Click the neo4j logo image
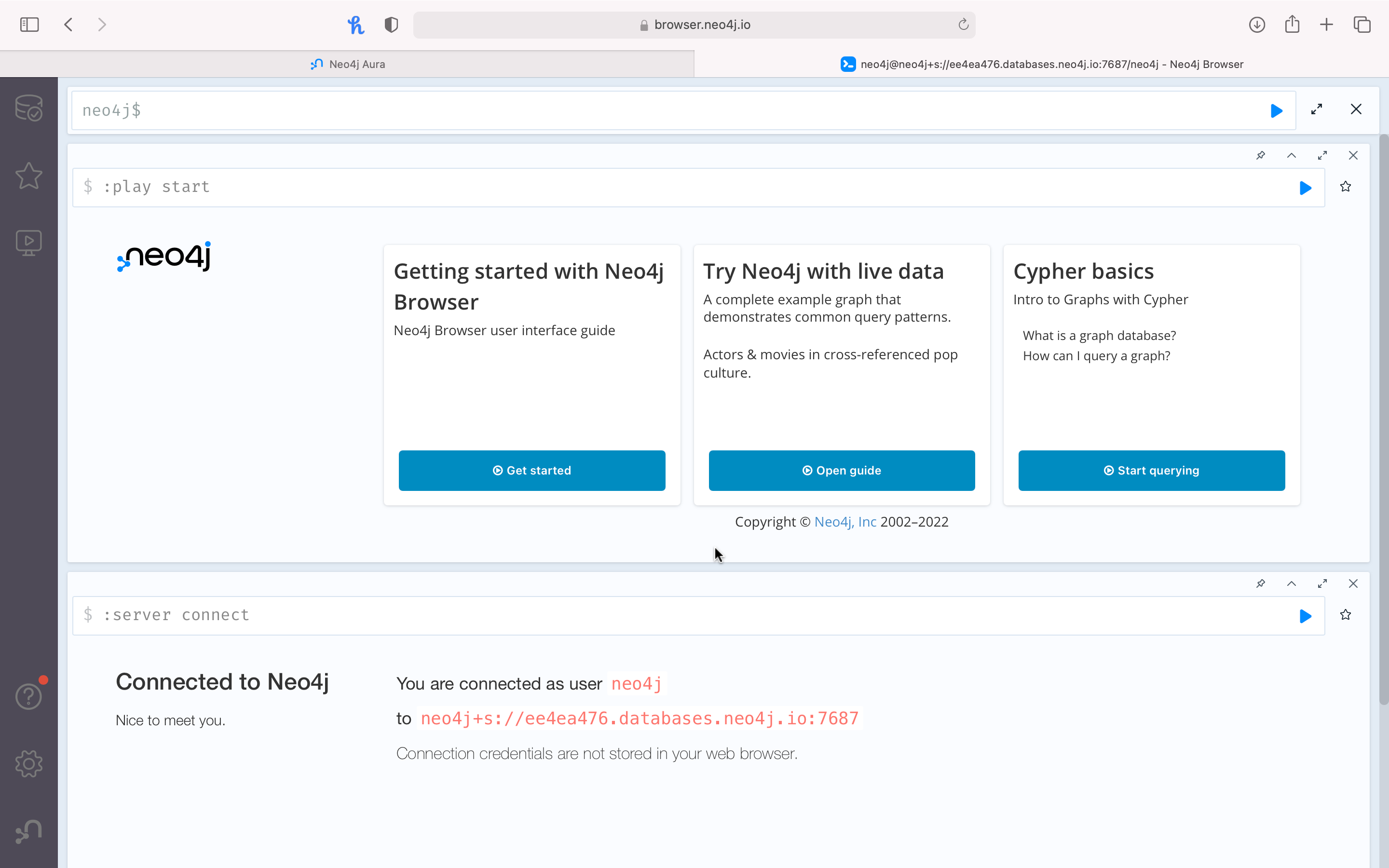This screenshot has height=868, width=1389. (164, 256)
